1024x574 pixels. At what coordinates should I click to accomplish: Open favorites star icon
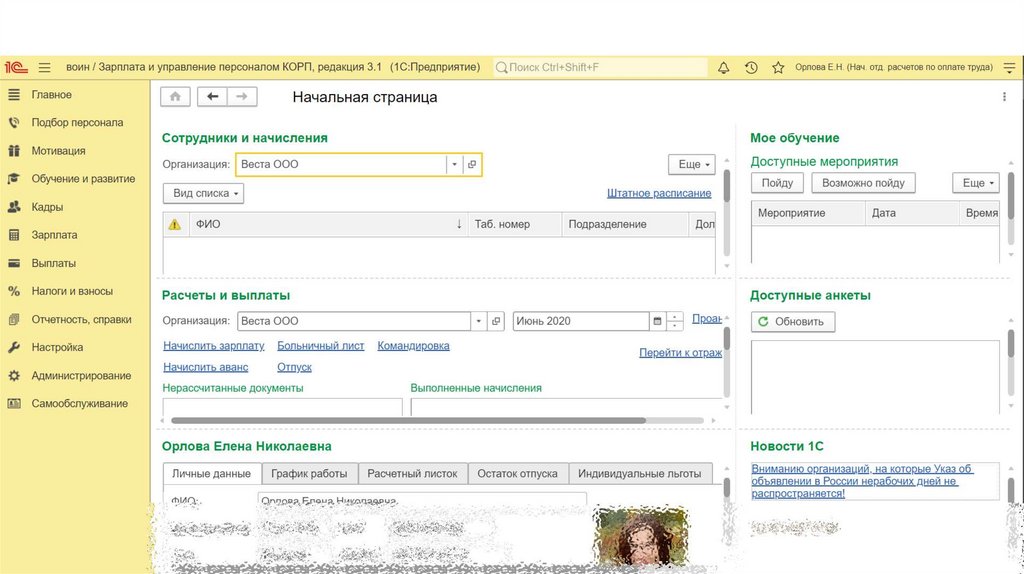[778, 68]
